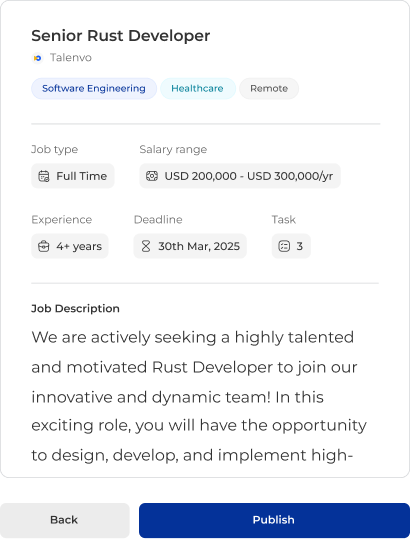Viewport: 410px width, 539px height.
Task: Click the Full Time job type chip
Action: coord(73,176)
